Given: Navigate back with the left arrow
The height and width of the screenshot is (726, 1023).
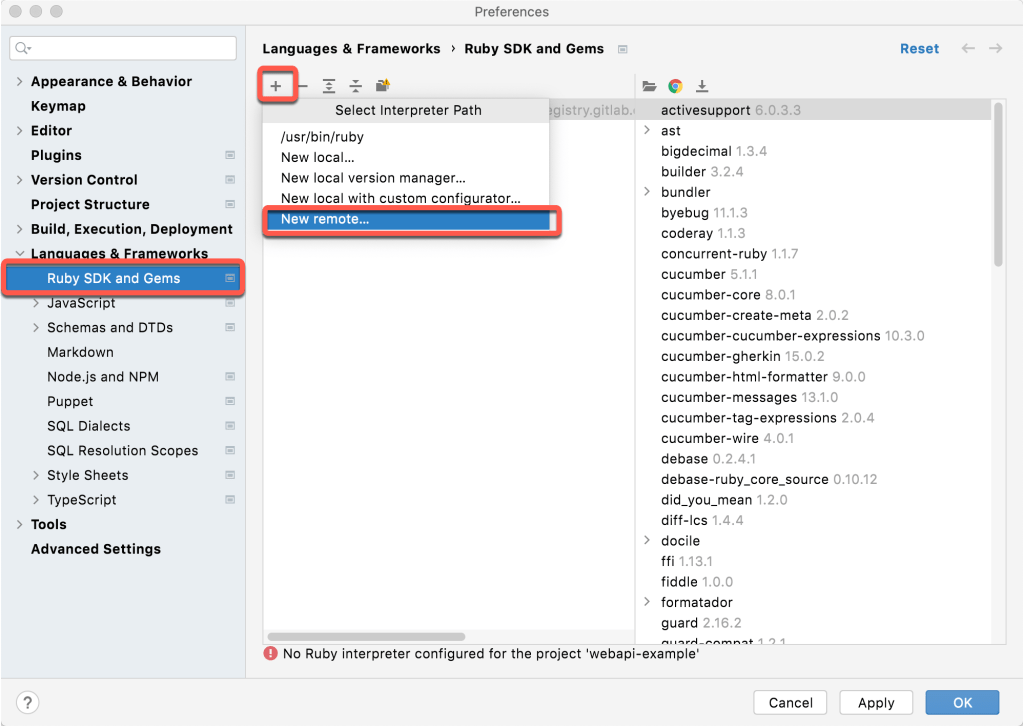Looking at the screenshot, I should [x=967, y=48].
